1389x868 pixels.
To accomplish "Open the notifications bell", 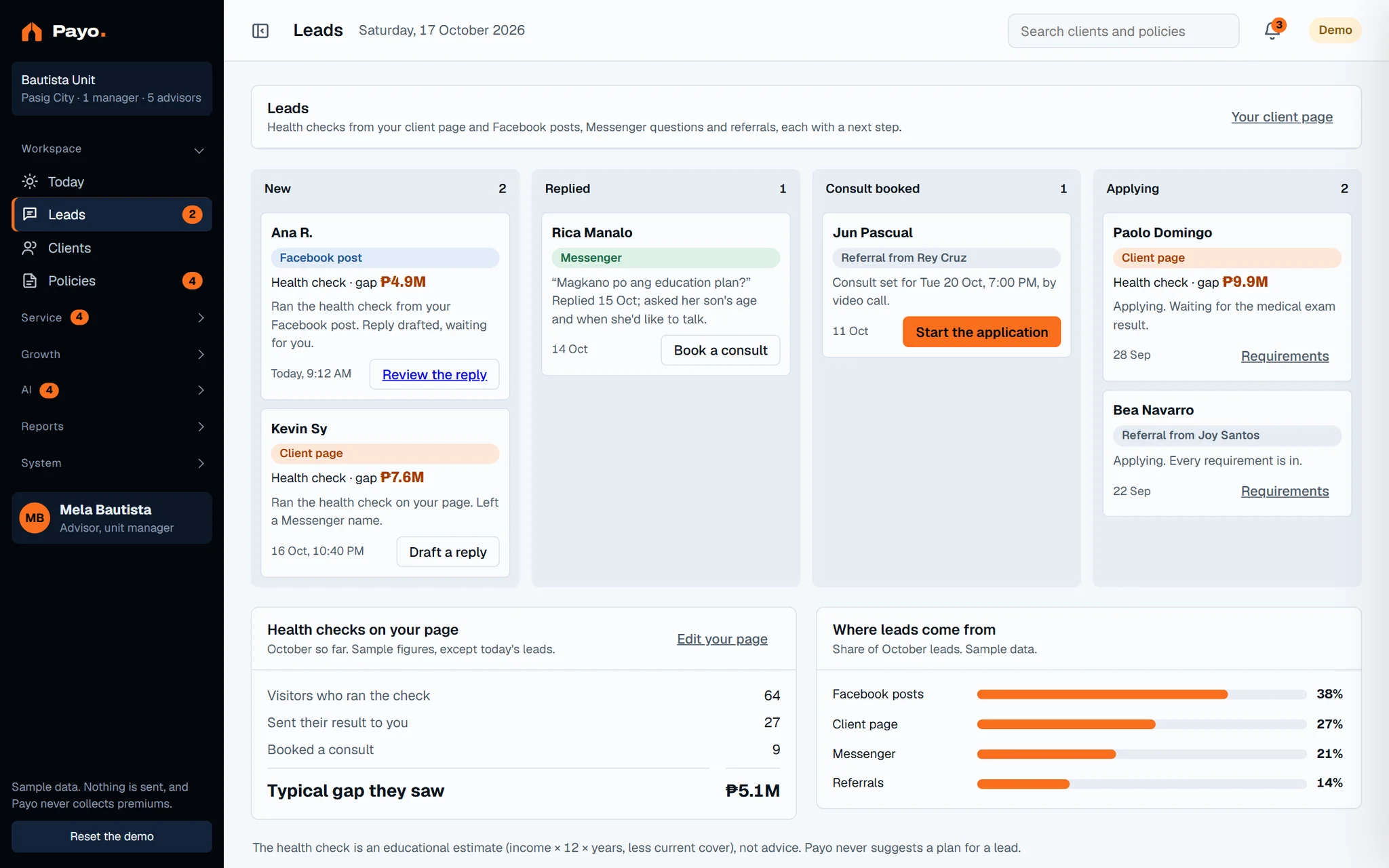I will point(1272,31).
